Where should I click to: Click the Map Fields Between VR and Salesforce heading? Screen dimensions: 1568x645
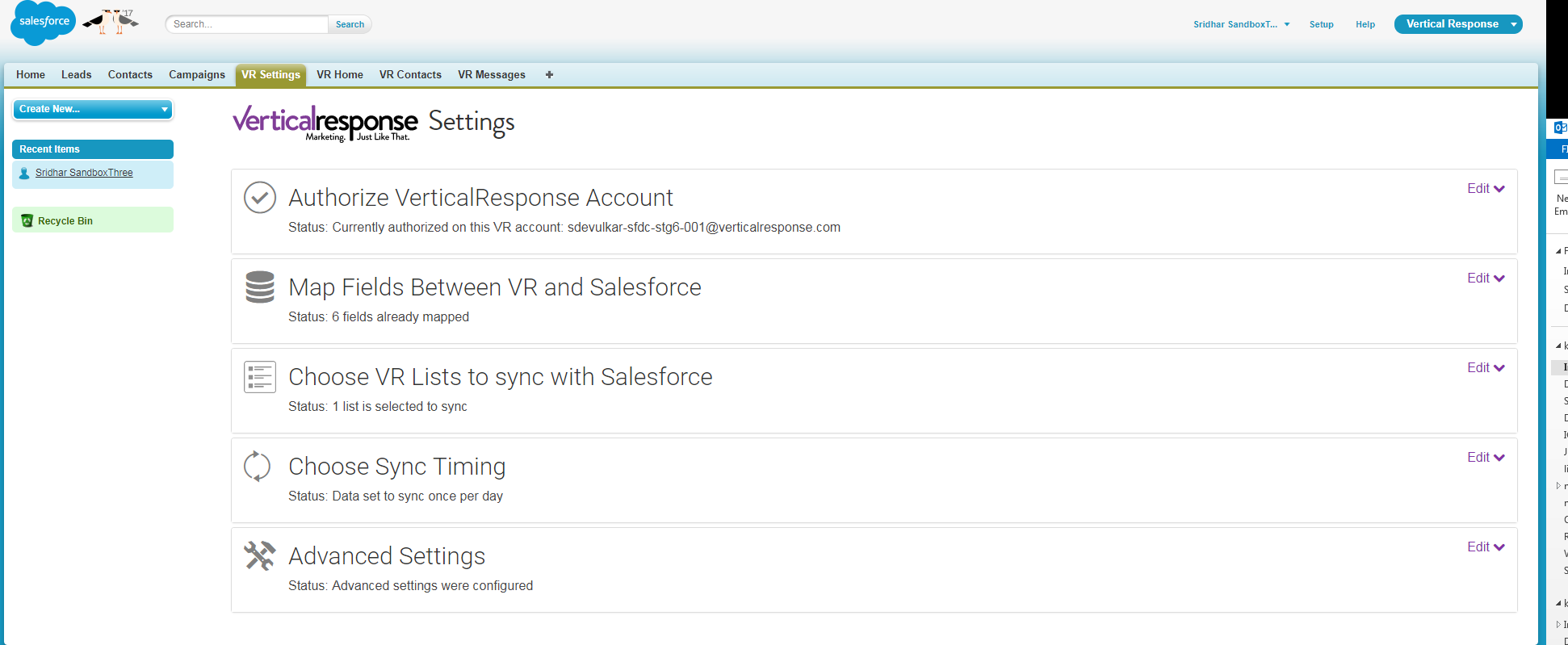coord(495,287)
